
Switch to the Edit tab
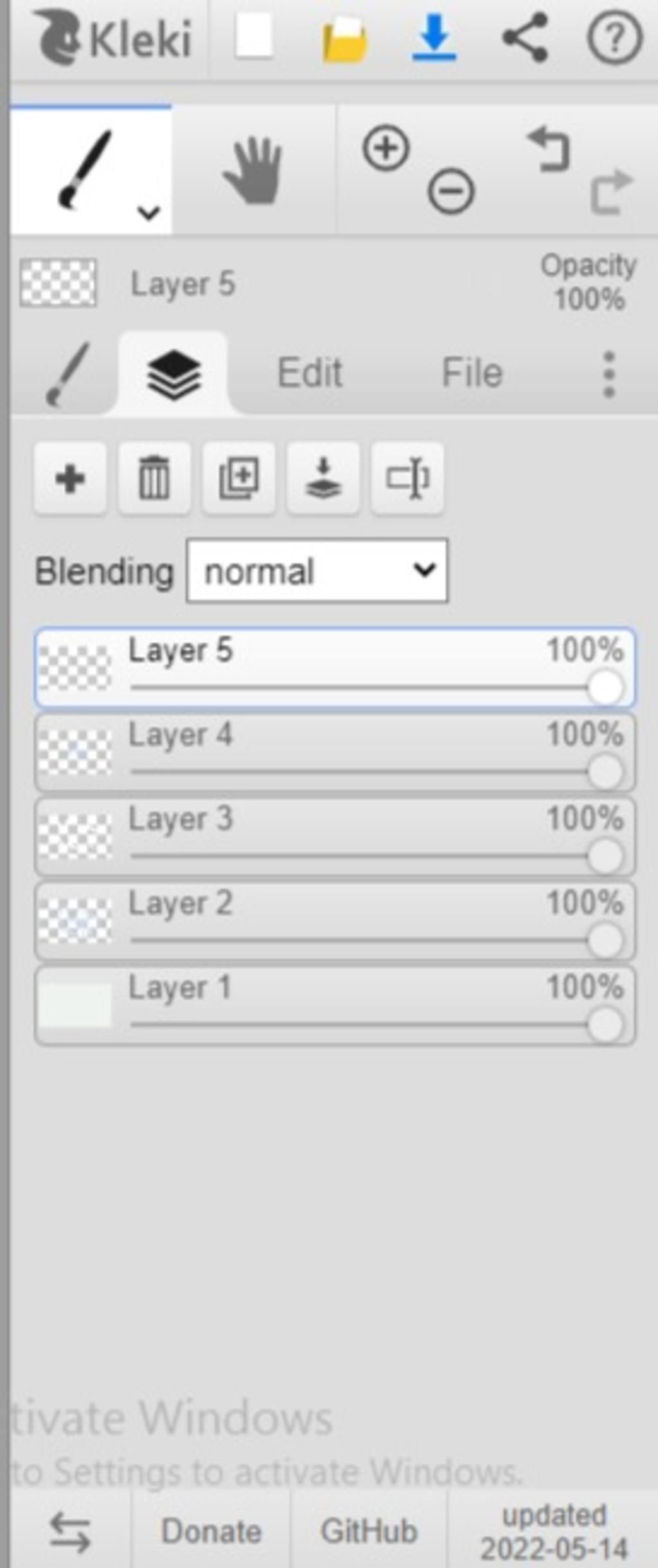tap(310, 372)
